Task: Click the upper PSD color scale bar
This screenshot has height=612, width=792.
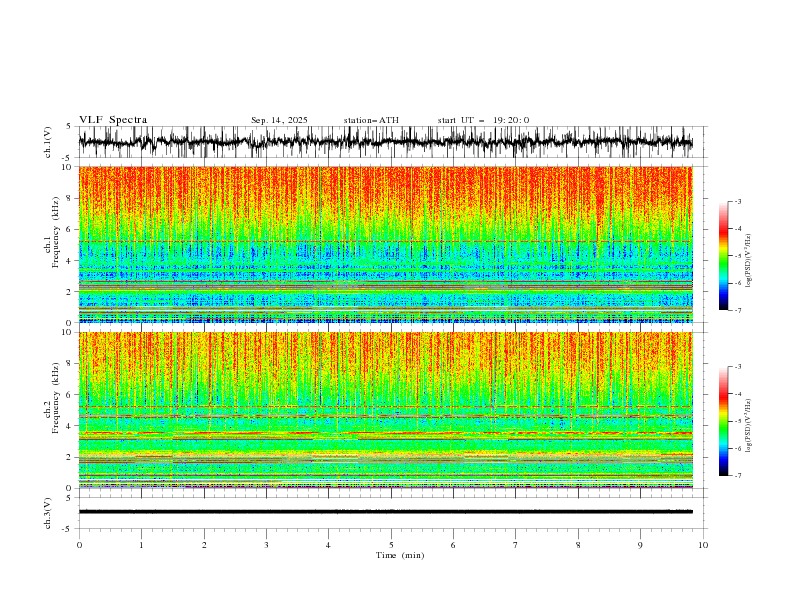Action: (x=723, y=256)
